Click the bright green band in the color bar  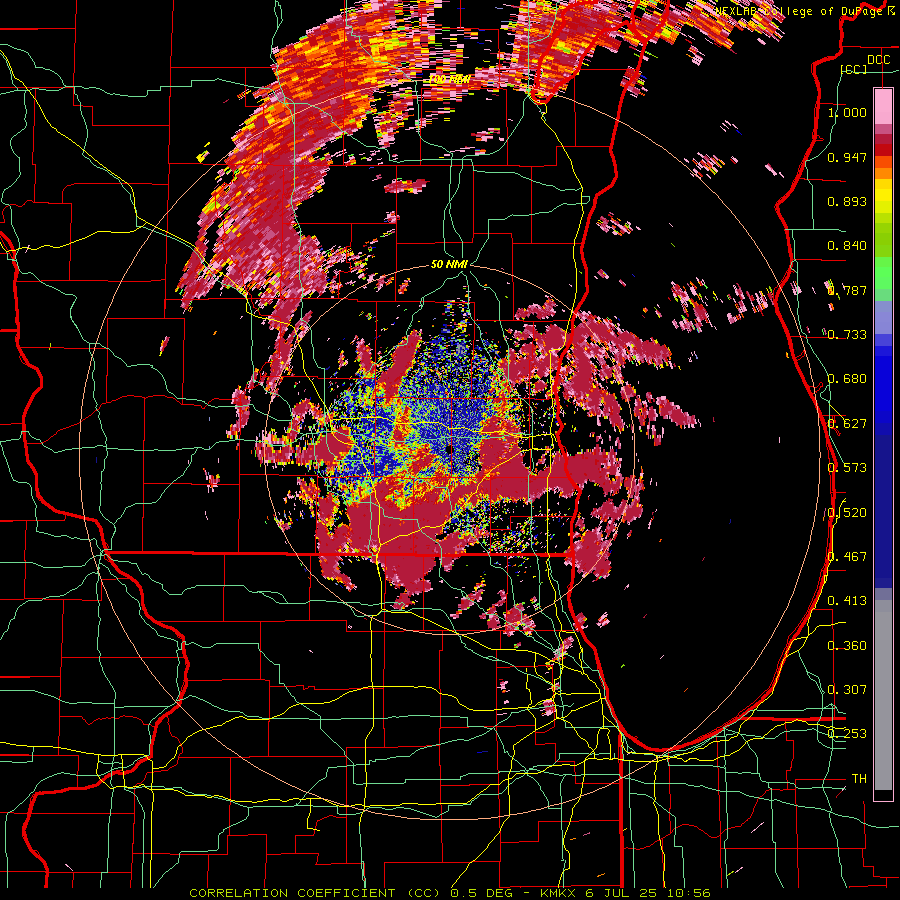pyautogui.click(x=883, y=271)
